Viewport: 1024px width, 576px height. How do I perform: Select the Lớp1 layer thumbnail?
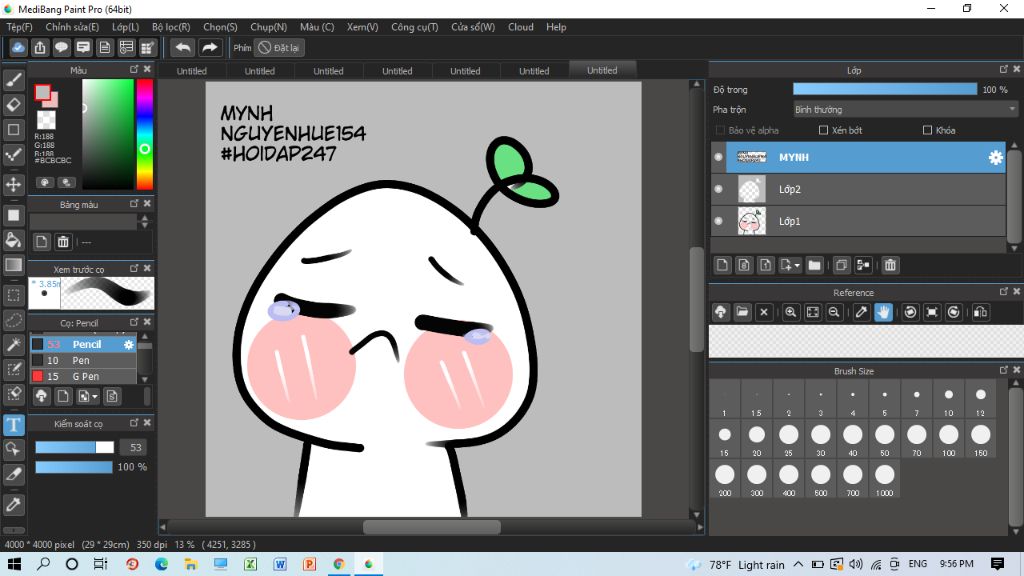click(751, 221)
